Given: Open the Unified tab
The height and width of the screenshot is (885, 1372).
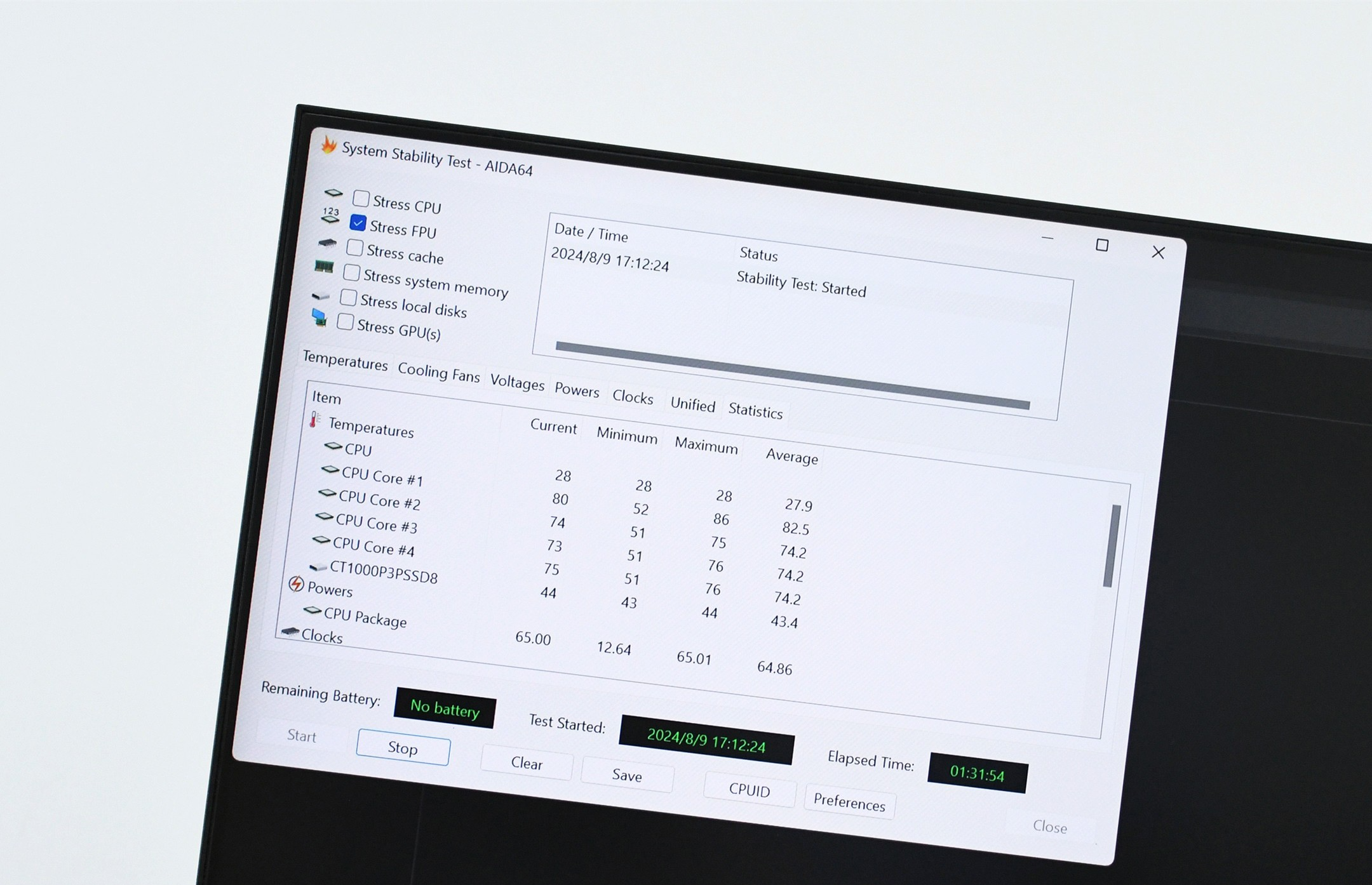Looking at the screenshot, I should [x=692, y=404].
